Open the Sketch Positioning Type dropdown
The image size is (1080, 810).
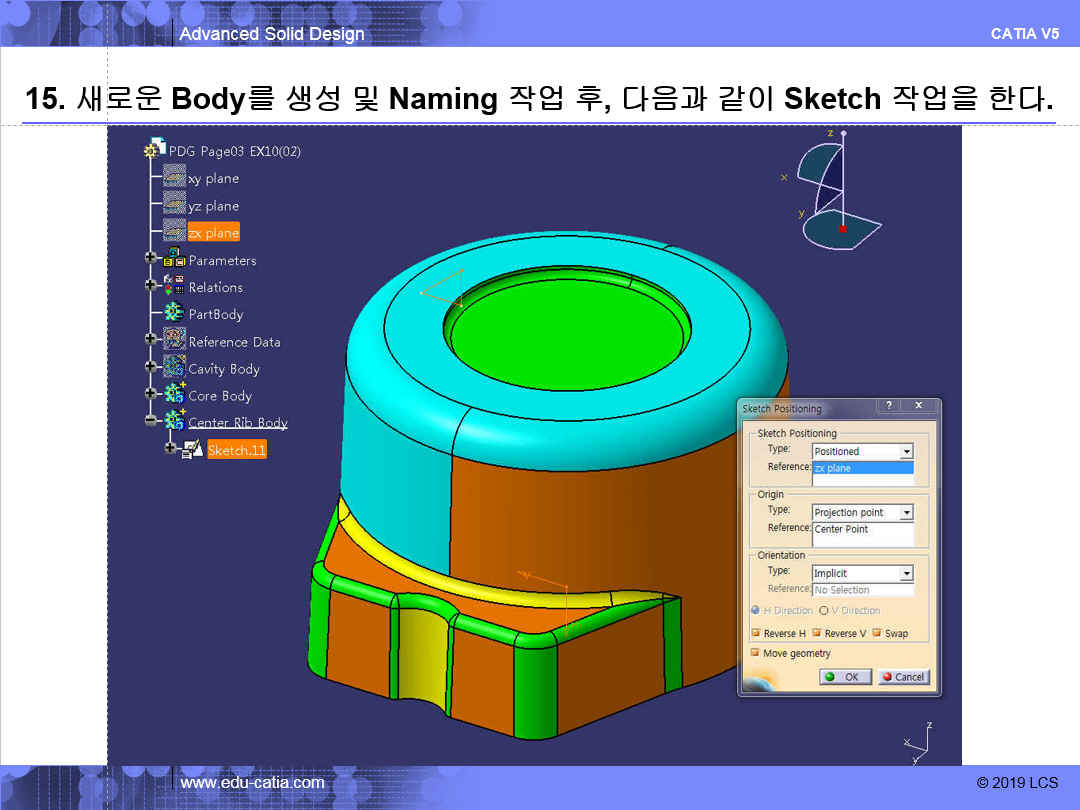(905, 452)
